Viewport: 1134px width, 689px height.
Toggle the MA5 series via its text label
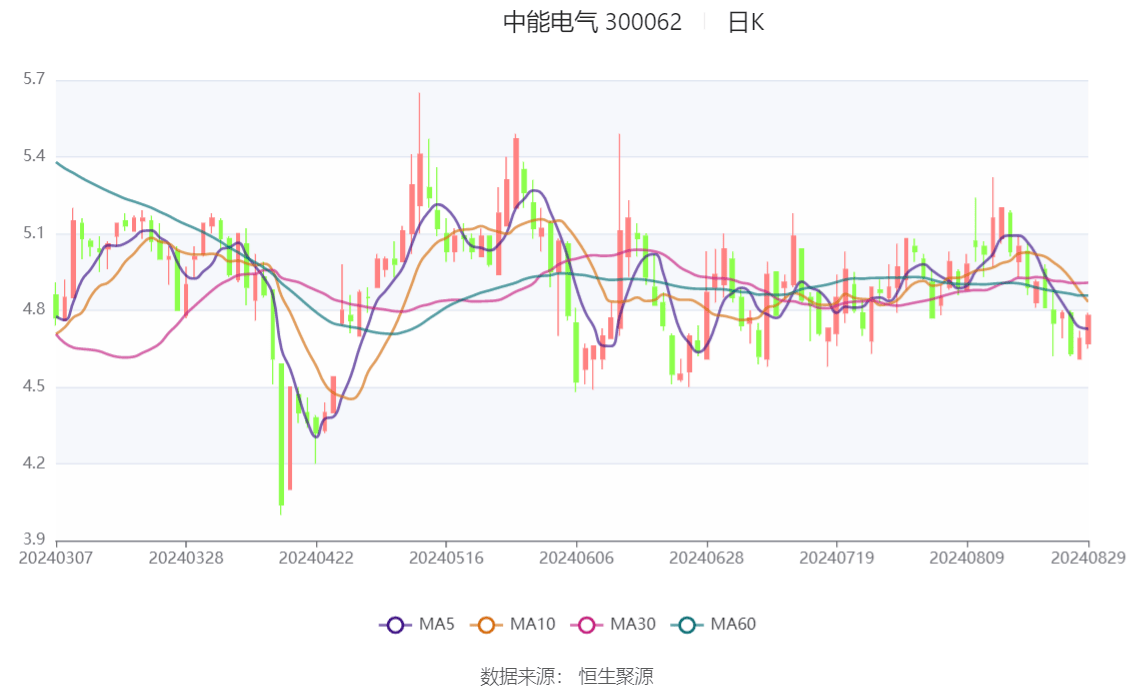point(437,625)
